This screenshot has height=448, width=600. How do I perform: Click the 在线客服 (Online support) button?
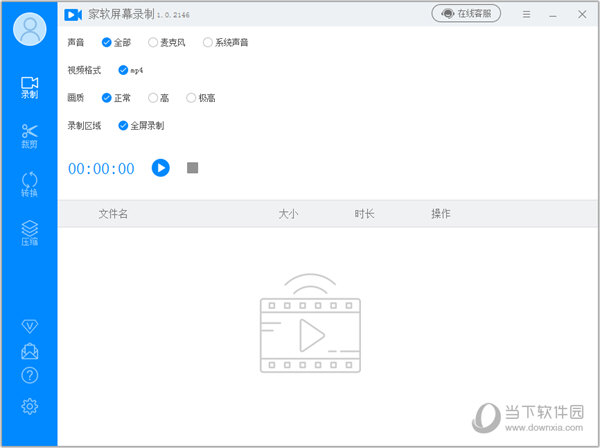pyautogui.click(x=469, y=14)
